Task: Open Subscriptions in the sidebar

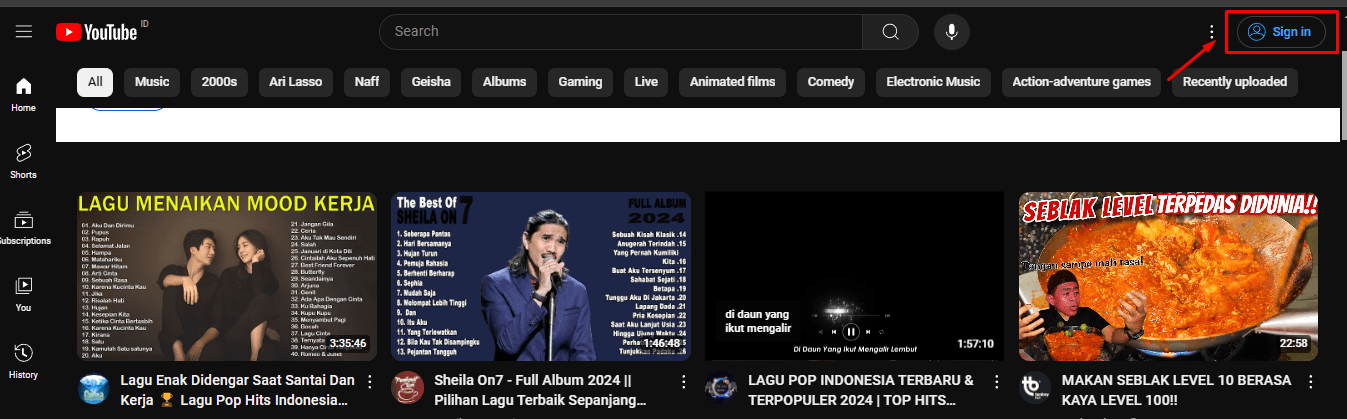Action: coord(24,229)
